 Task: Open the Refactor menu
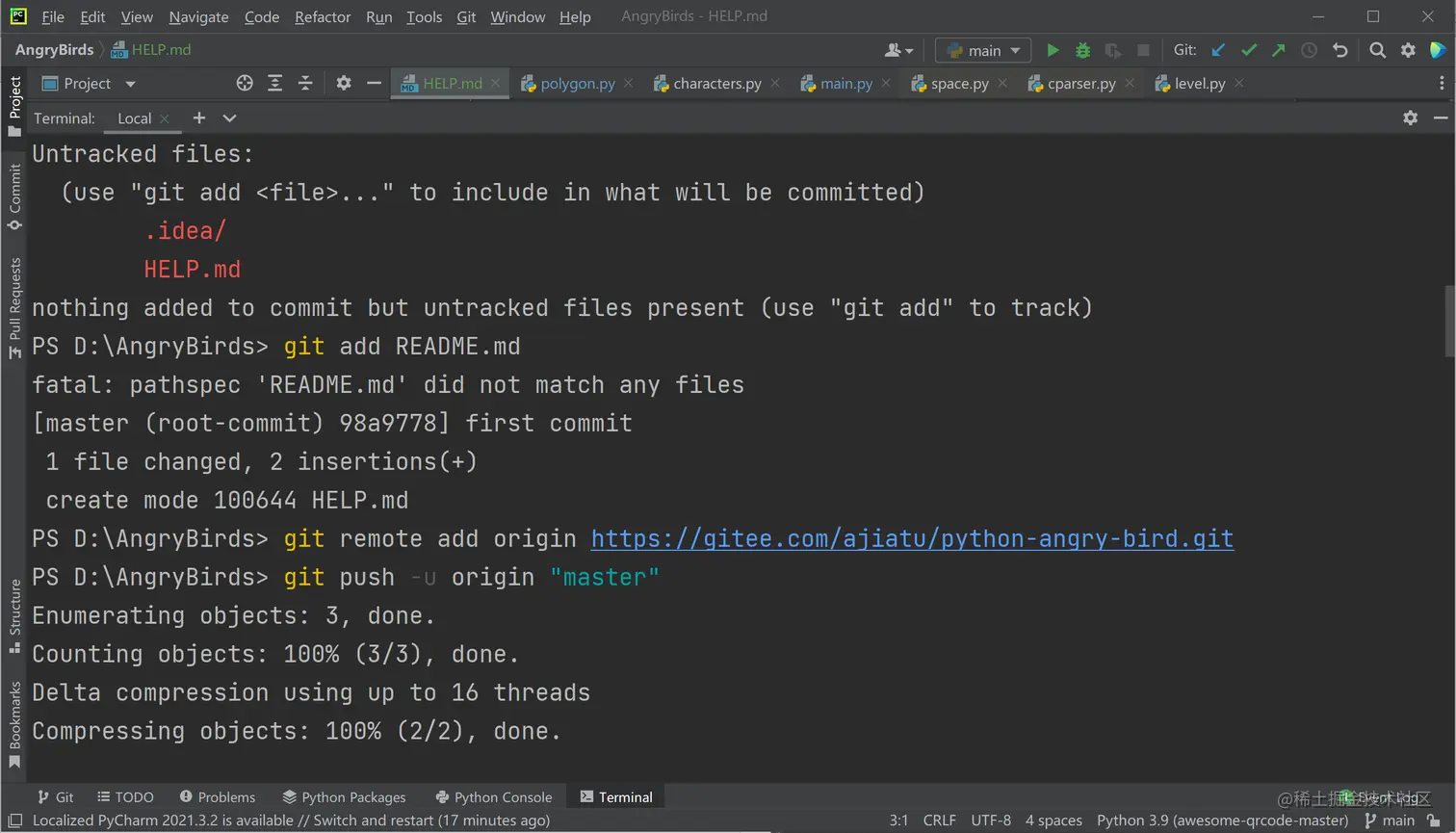(x=323, y=16)
